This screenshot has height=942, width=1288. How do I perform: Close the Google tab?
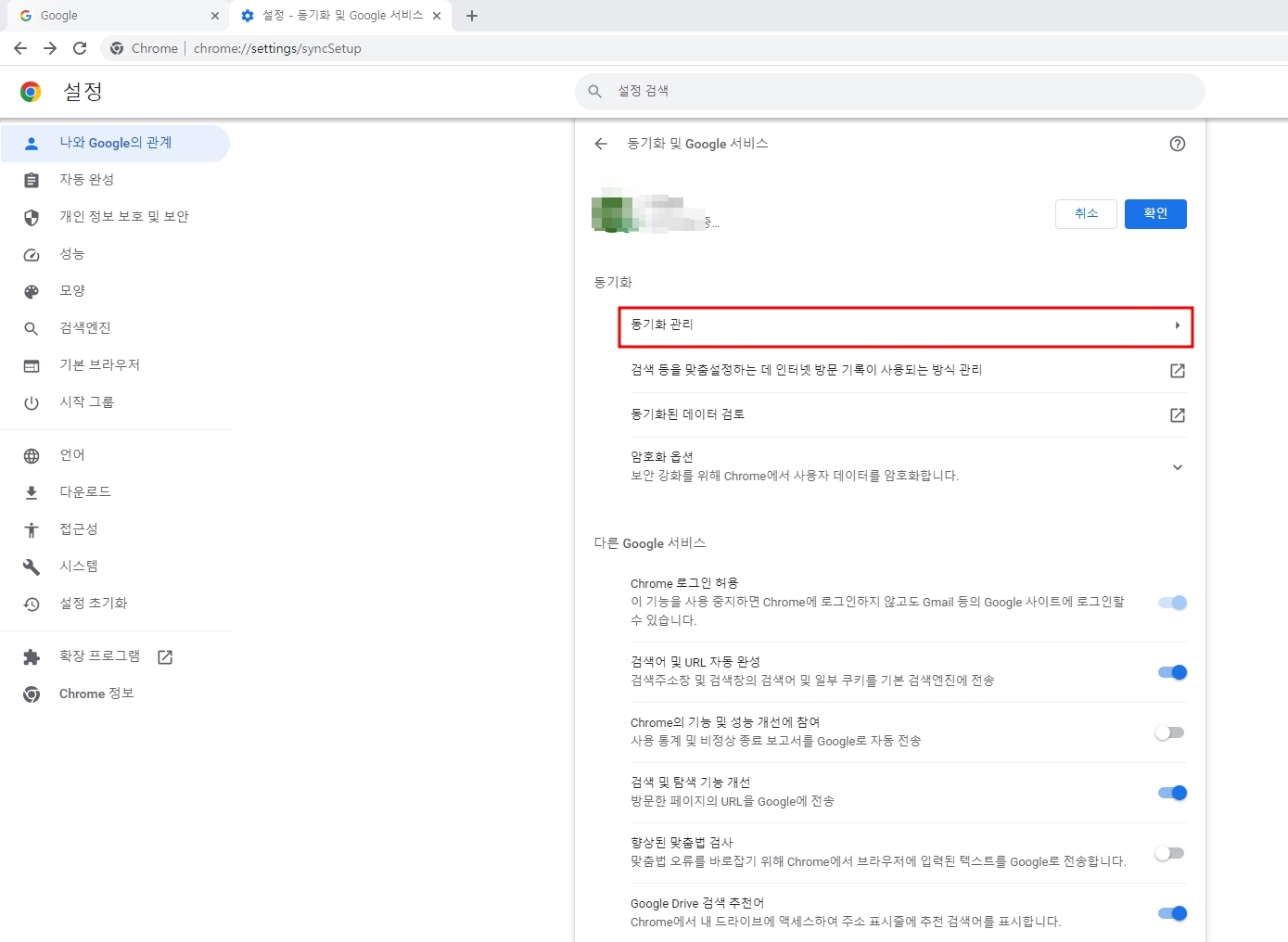coord(215,16)
